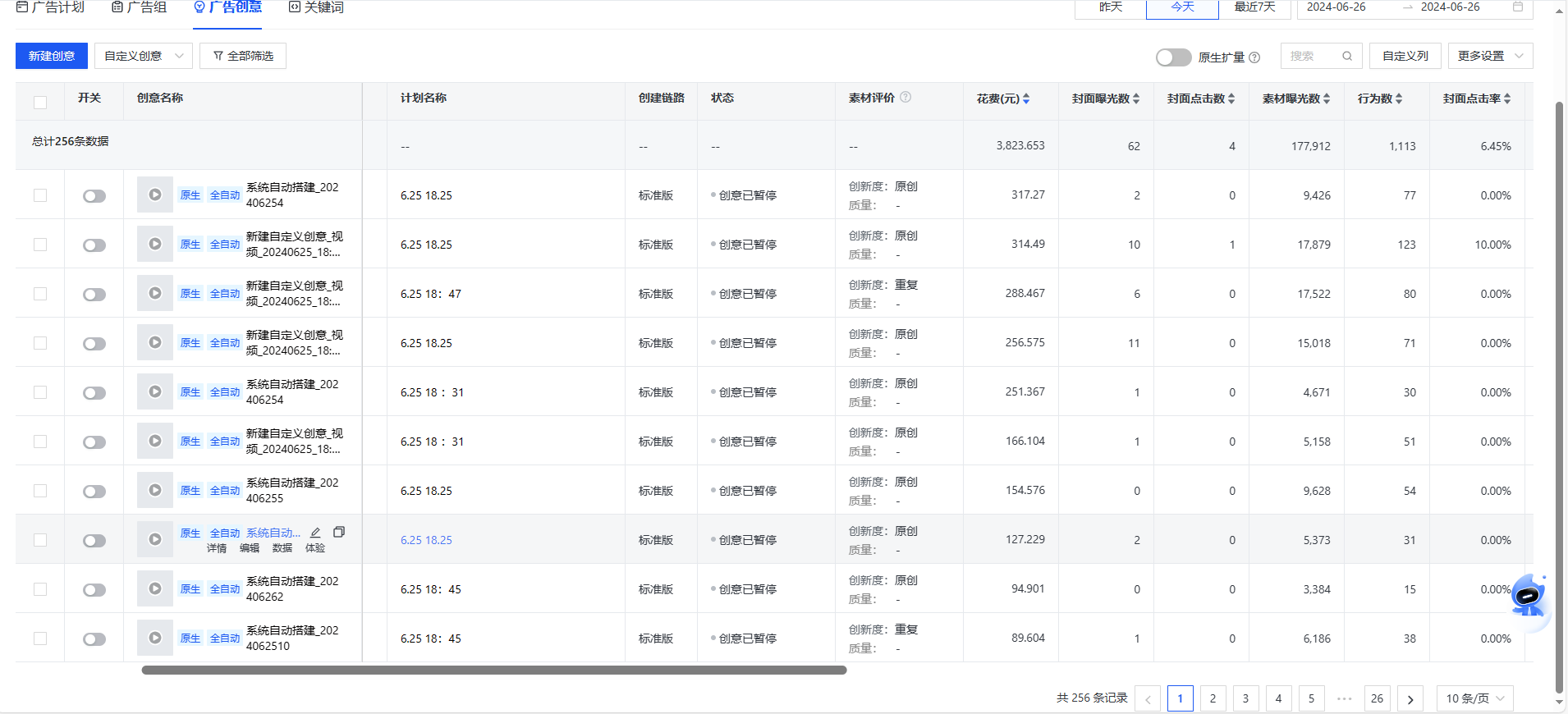Click the copy icon beside the edit pencil
This screenshot has height=714, width=1568.
coord(338,532)
